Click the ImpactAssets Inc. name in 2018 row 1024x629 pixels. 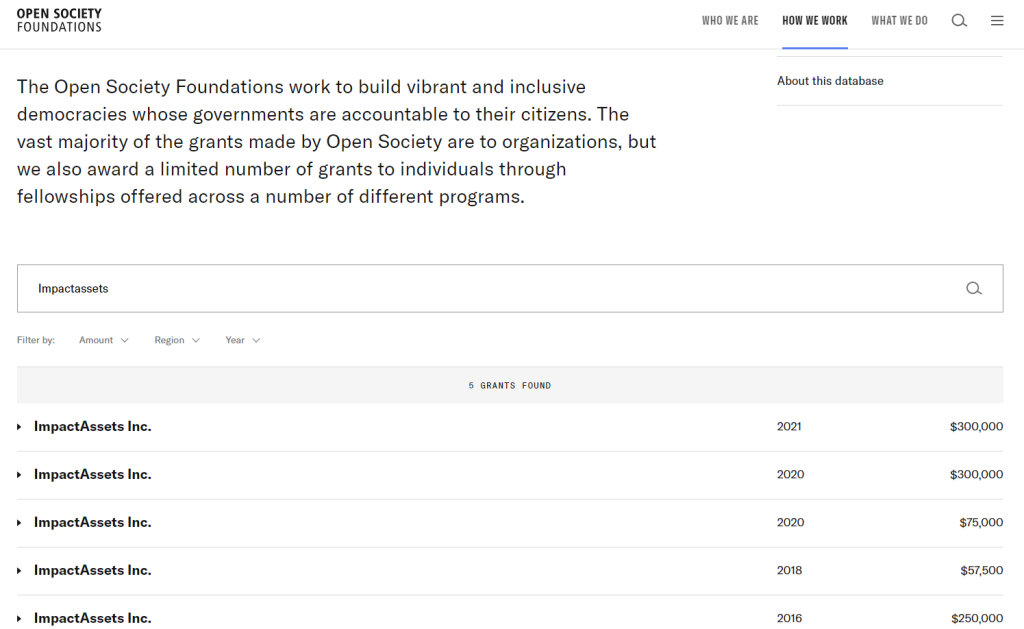(x=93, y=570)
